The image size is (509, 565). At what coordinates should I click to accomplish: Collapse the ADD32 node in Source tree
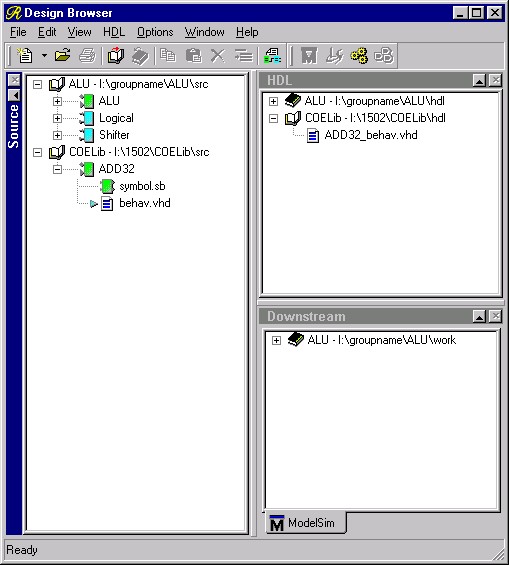57,169
